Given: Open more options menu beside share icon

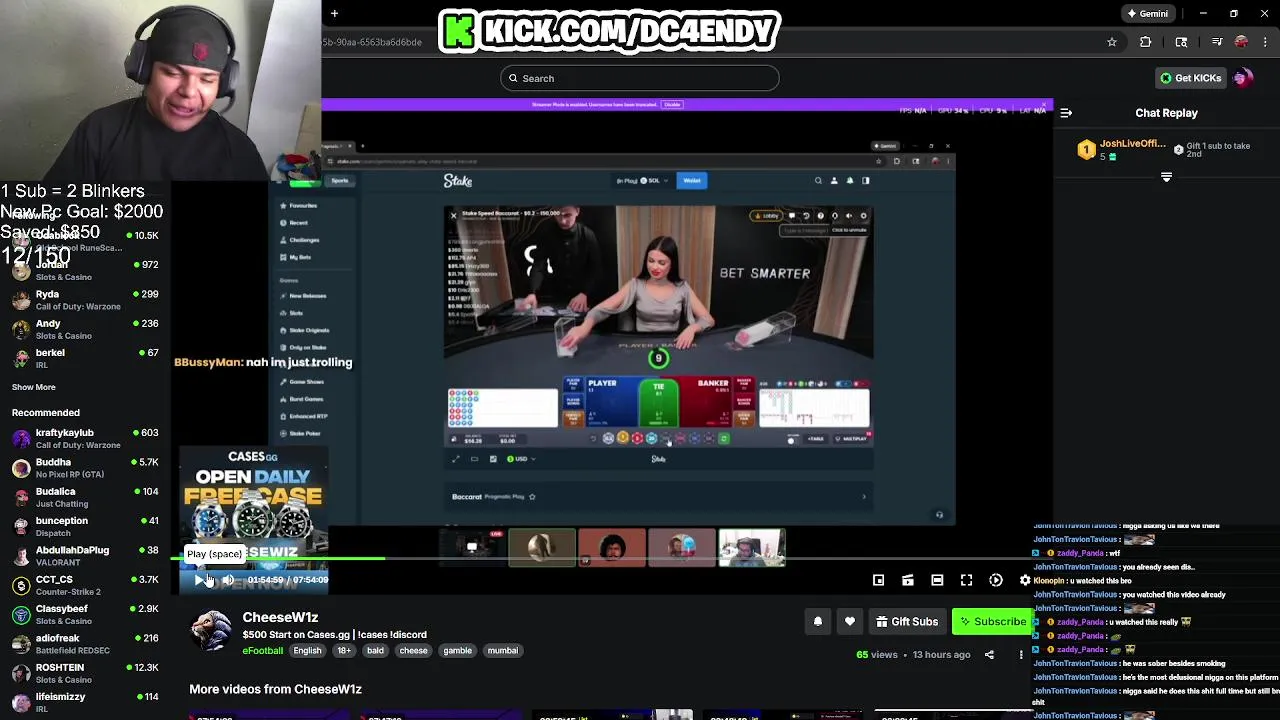Looking at the screenshot, I should click(x=1021, y=655).
